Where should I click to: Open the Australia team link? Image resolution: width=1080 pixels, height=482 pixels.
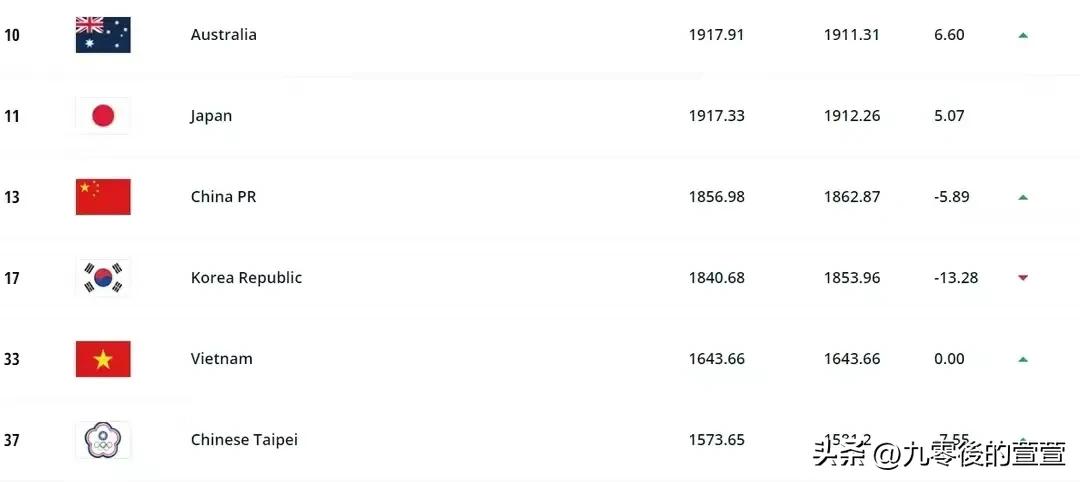pos(223,35)
